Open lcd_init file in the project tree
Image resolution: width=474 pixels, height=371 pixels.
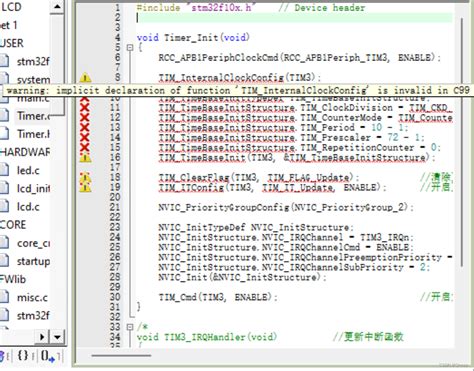click(33, 189)
